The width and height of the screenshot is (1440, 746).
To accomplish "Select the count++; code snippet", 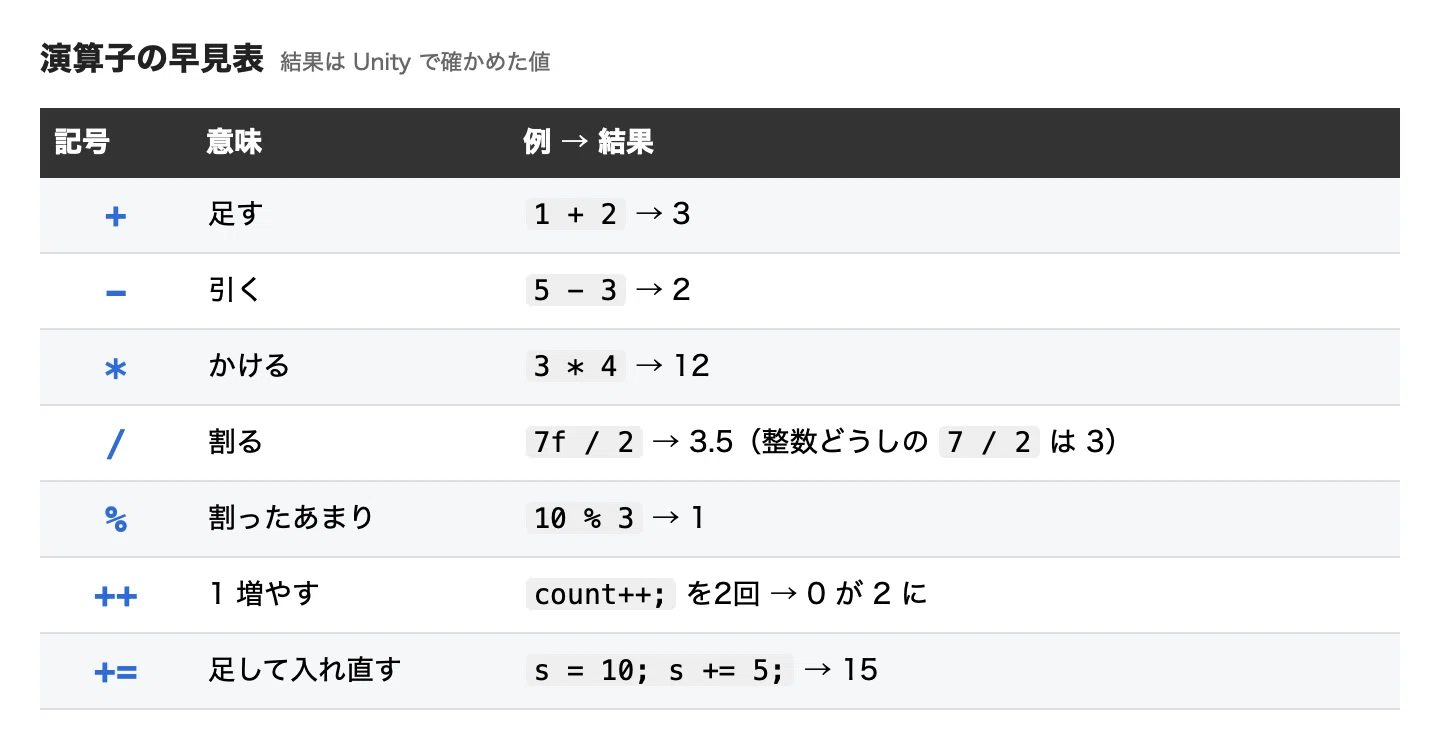I will (602, 594).
